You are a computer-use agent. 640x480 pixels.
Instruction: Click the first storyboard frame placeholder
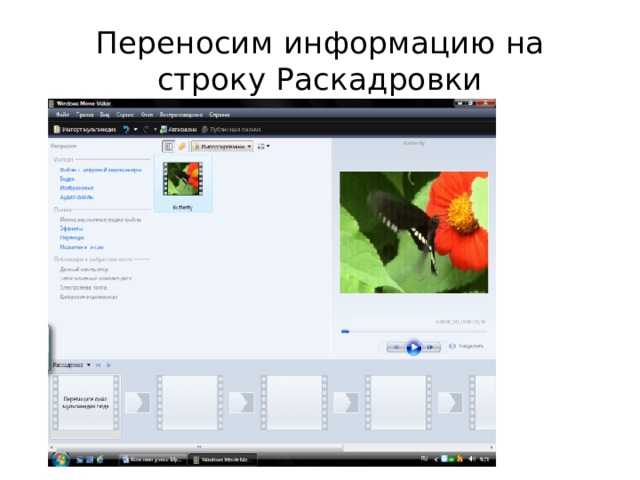(x=85, y=402)
